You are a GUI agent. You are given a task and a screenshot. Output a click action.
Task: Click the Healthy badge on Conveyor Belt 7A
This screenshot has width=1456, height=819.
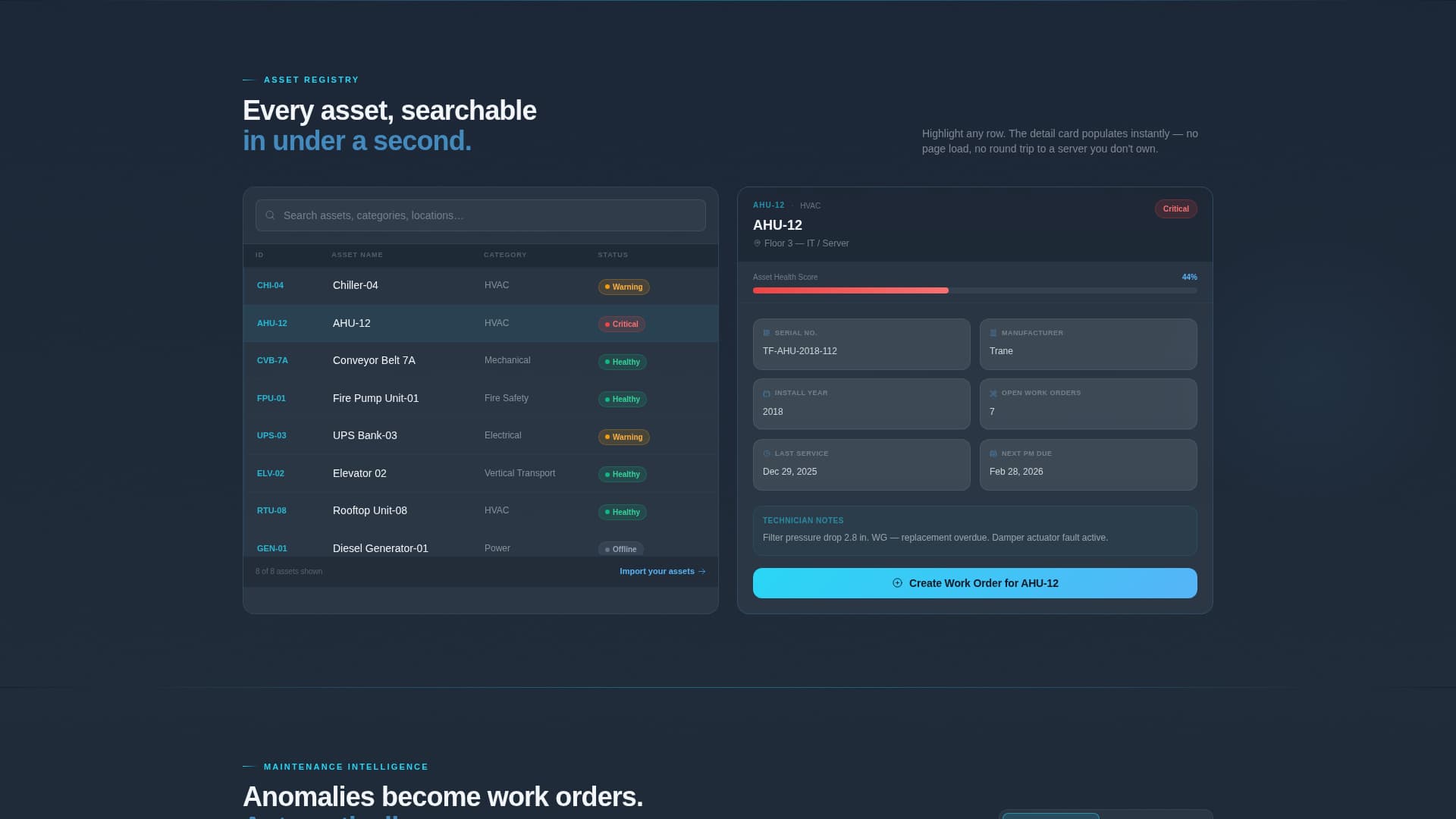623,362
